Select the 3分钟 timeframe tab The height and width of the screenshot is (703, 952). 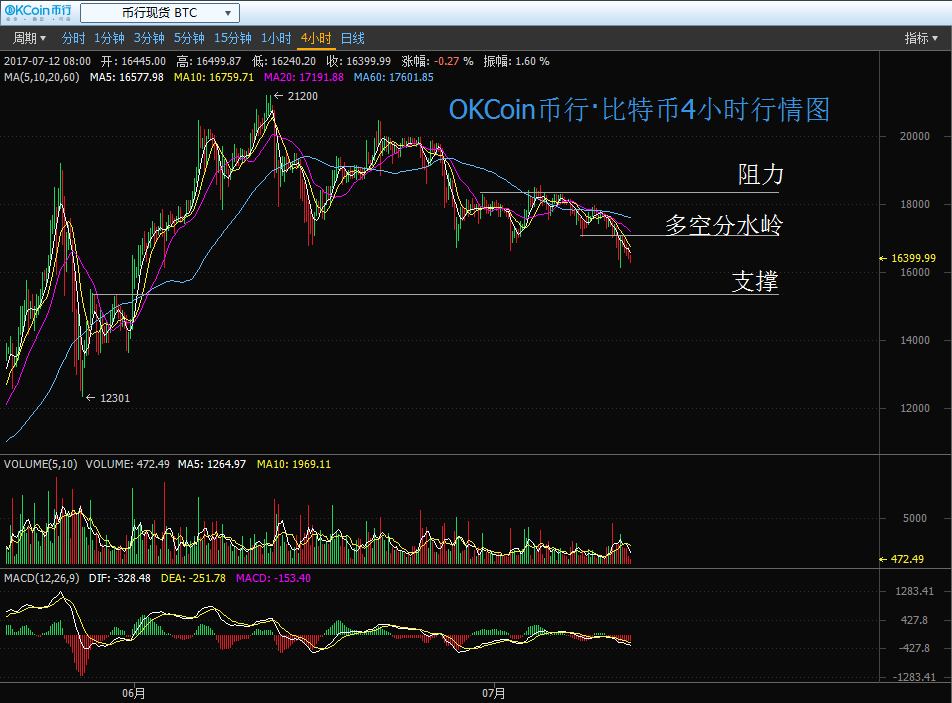coord(149,38)
